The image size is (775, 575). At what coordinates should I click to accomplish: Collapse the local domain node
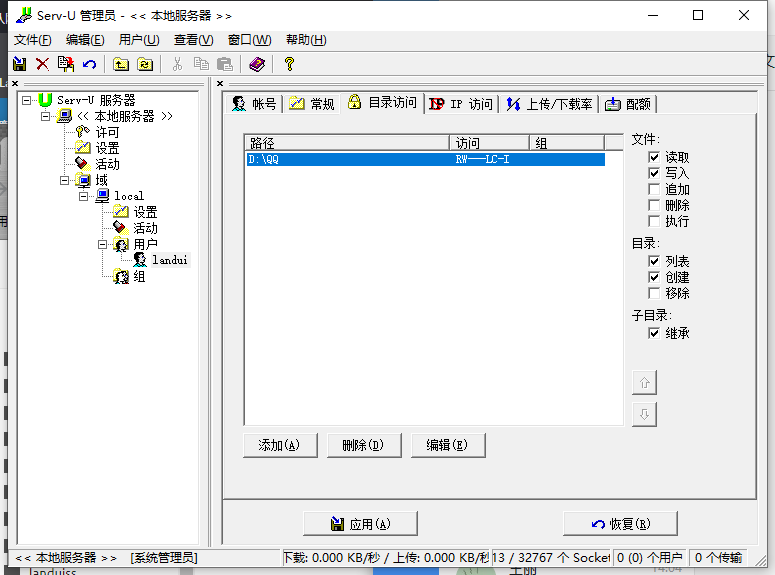point(84,196)
